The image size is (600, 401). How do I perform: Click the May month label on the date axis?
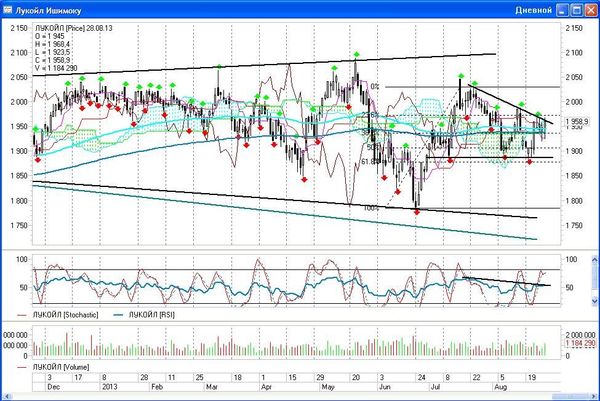point(328,387)
